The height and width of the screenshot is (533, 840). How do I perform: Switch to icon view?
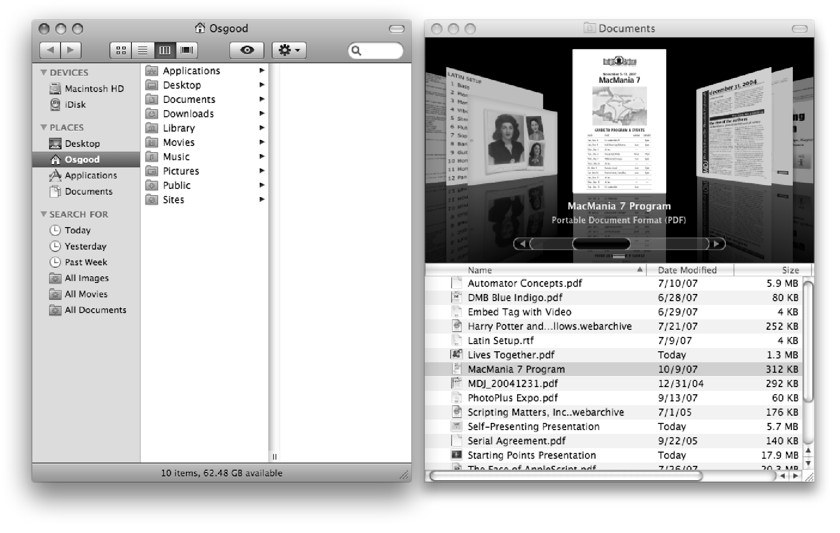coord(122,49)
